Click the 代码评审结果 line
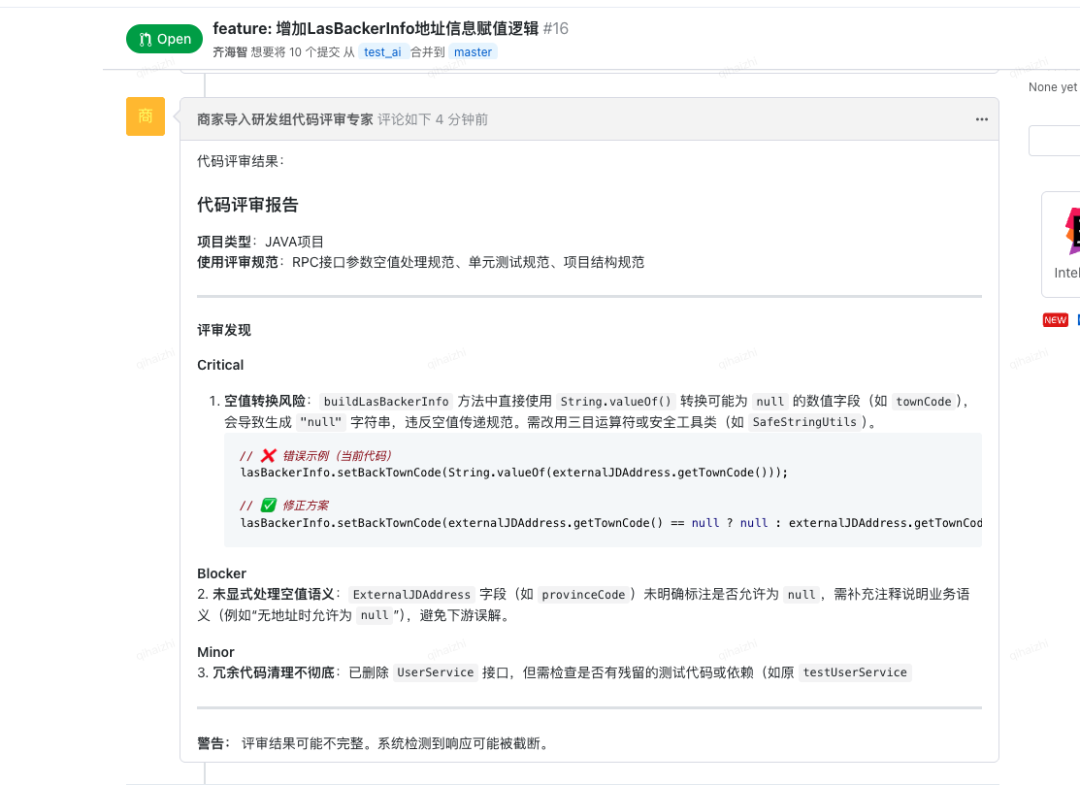This screenshot has height=785, width=1080. 240,161
